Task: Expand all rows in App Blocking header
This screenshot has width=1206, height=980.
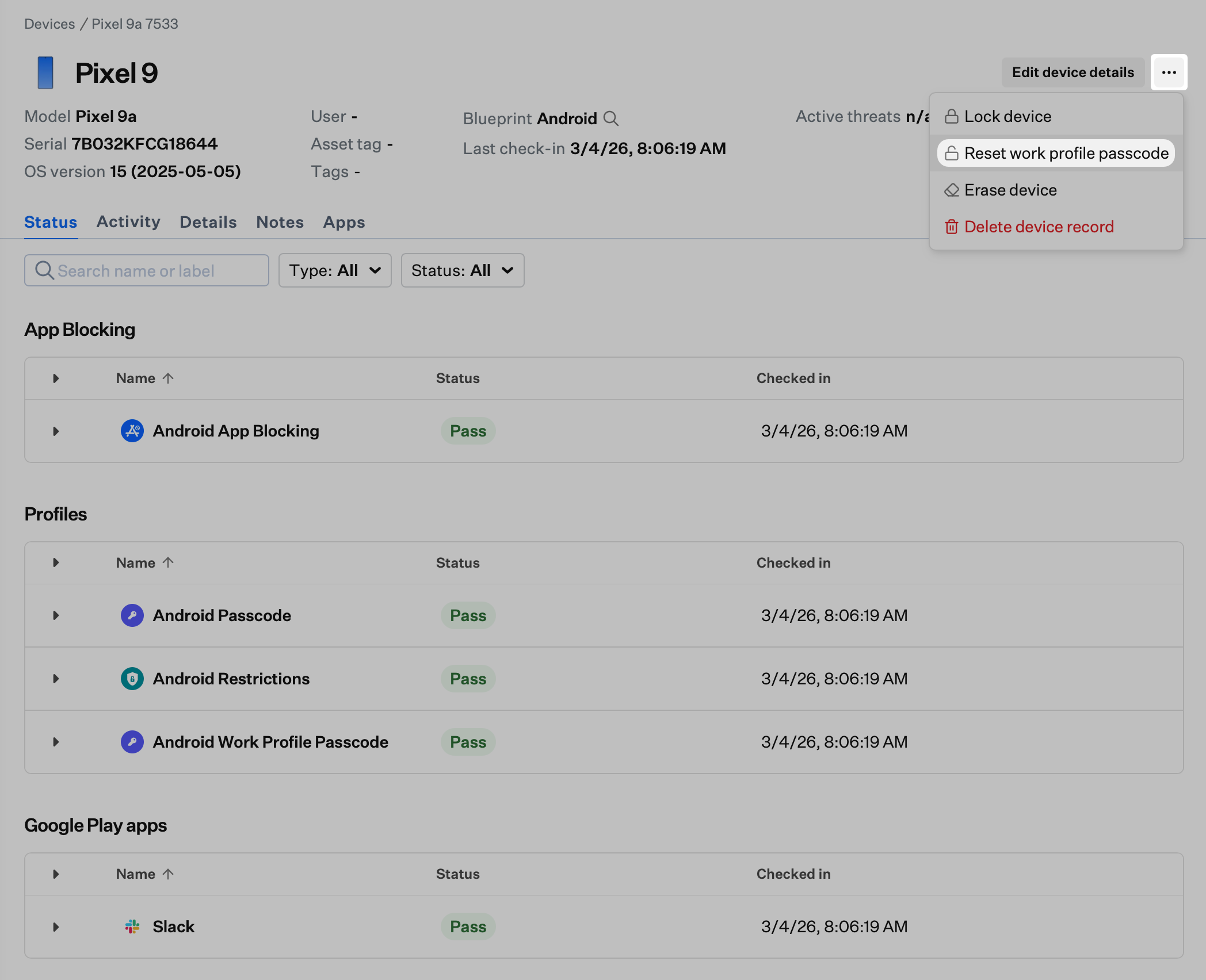Action: point(56,378)
